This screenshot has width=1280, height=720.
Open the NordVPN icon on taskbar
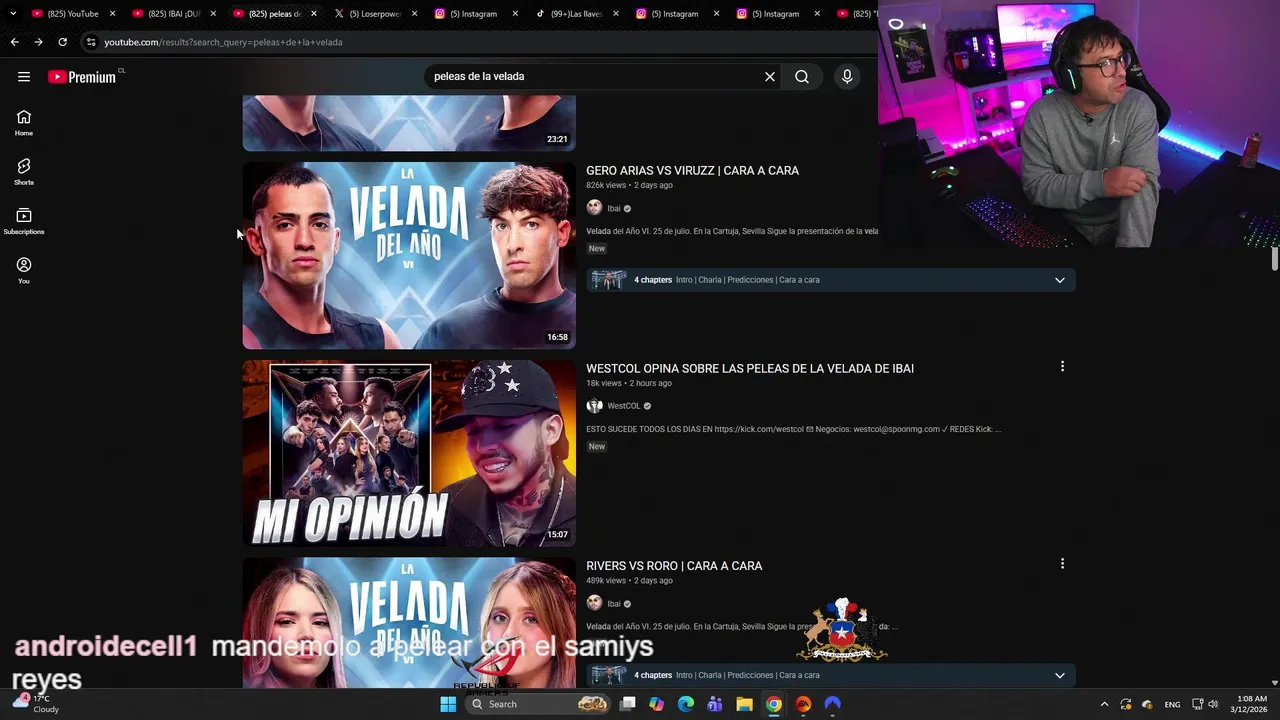point(832,704)
